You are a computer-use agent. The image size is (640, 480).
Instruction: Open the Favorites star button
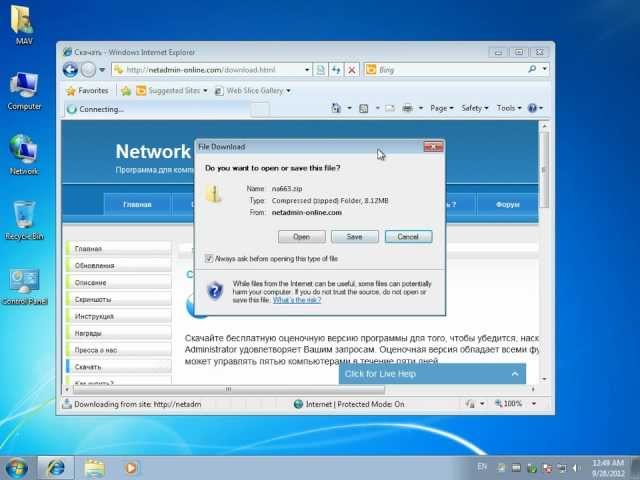(x=87, y=91)
